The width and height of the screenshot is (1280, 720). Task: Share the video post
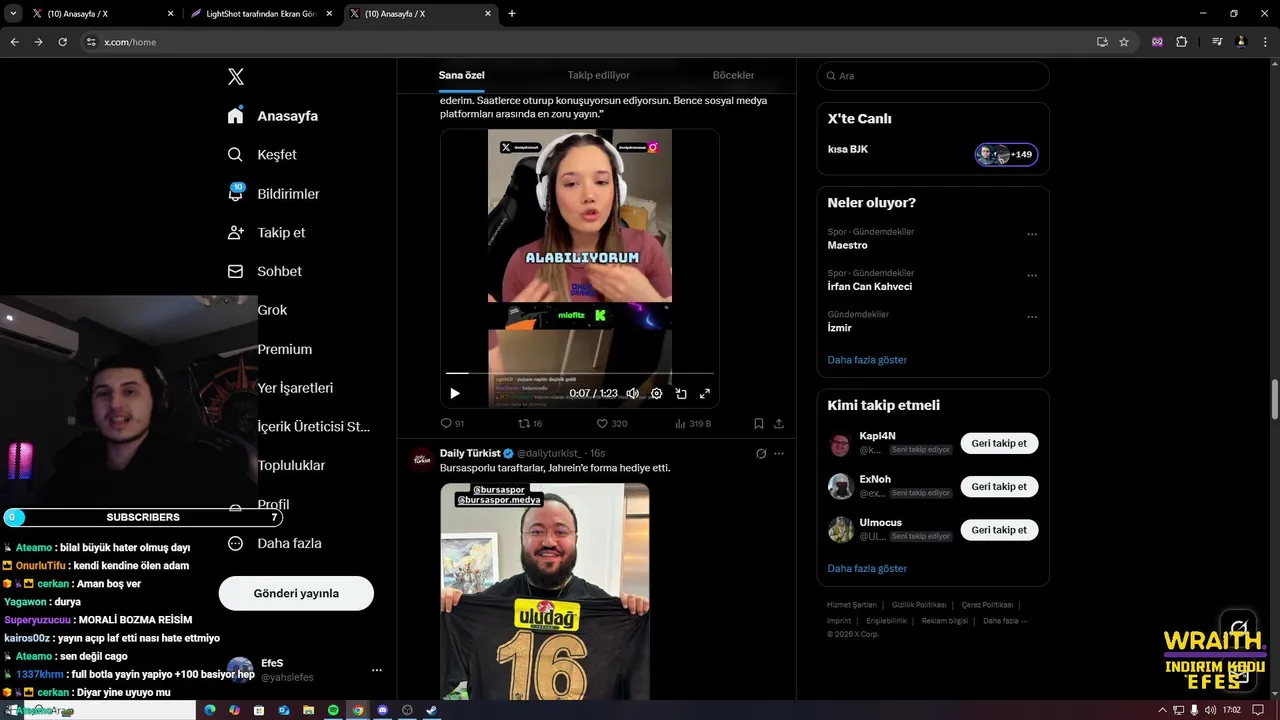(779, 424)
